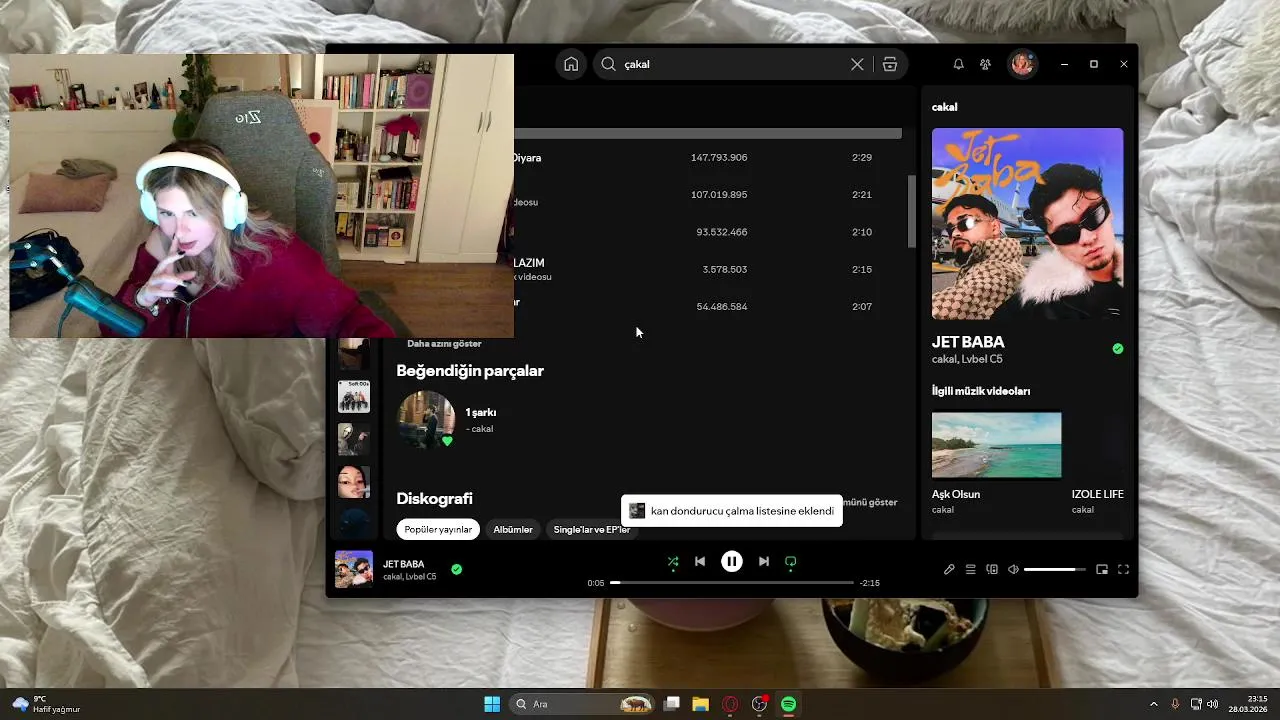
Task: Open Aşk Olsun music video thumbnail
Action: coord(997,445)
